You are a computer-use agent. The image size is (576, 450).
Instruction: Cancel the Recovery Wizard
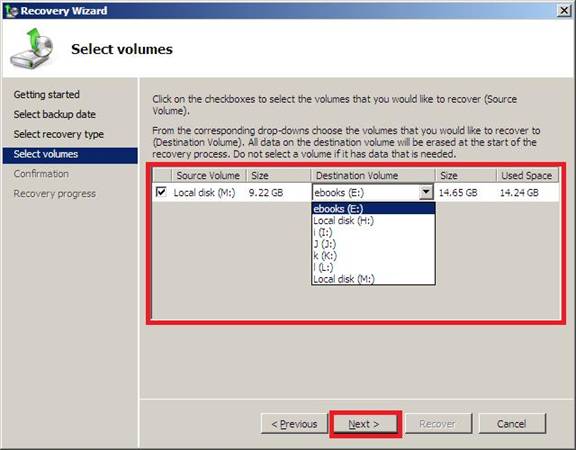511,424
